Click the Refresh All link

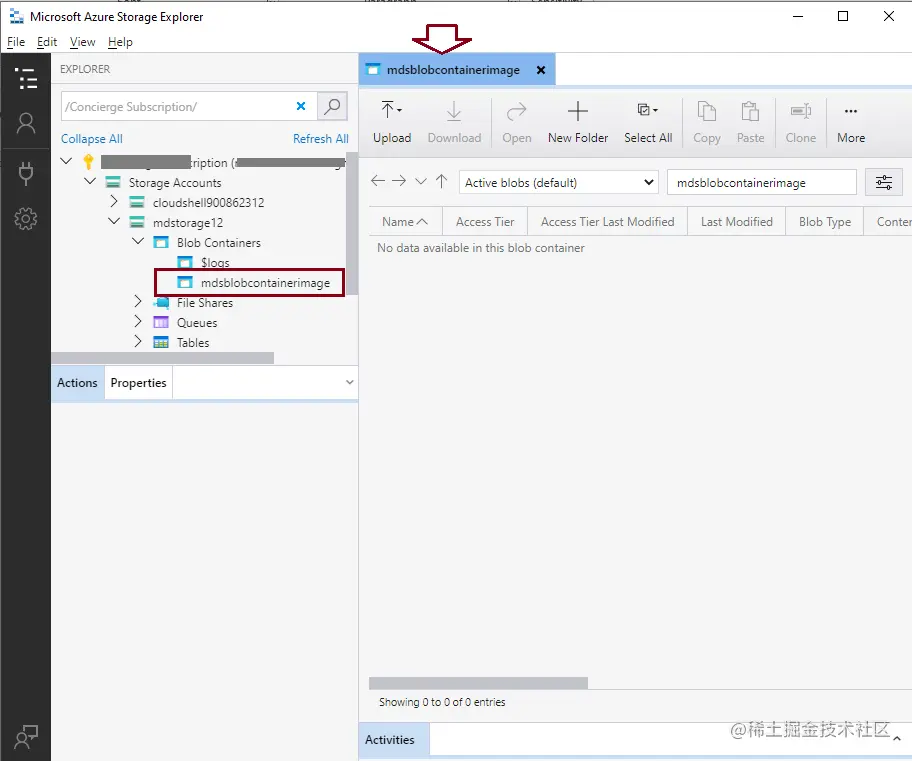point(321,138)
